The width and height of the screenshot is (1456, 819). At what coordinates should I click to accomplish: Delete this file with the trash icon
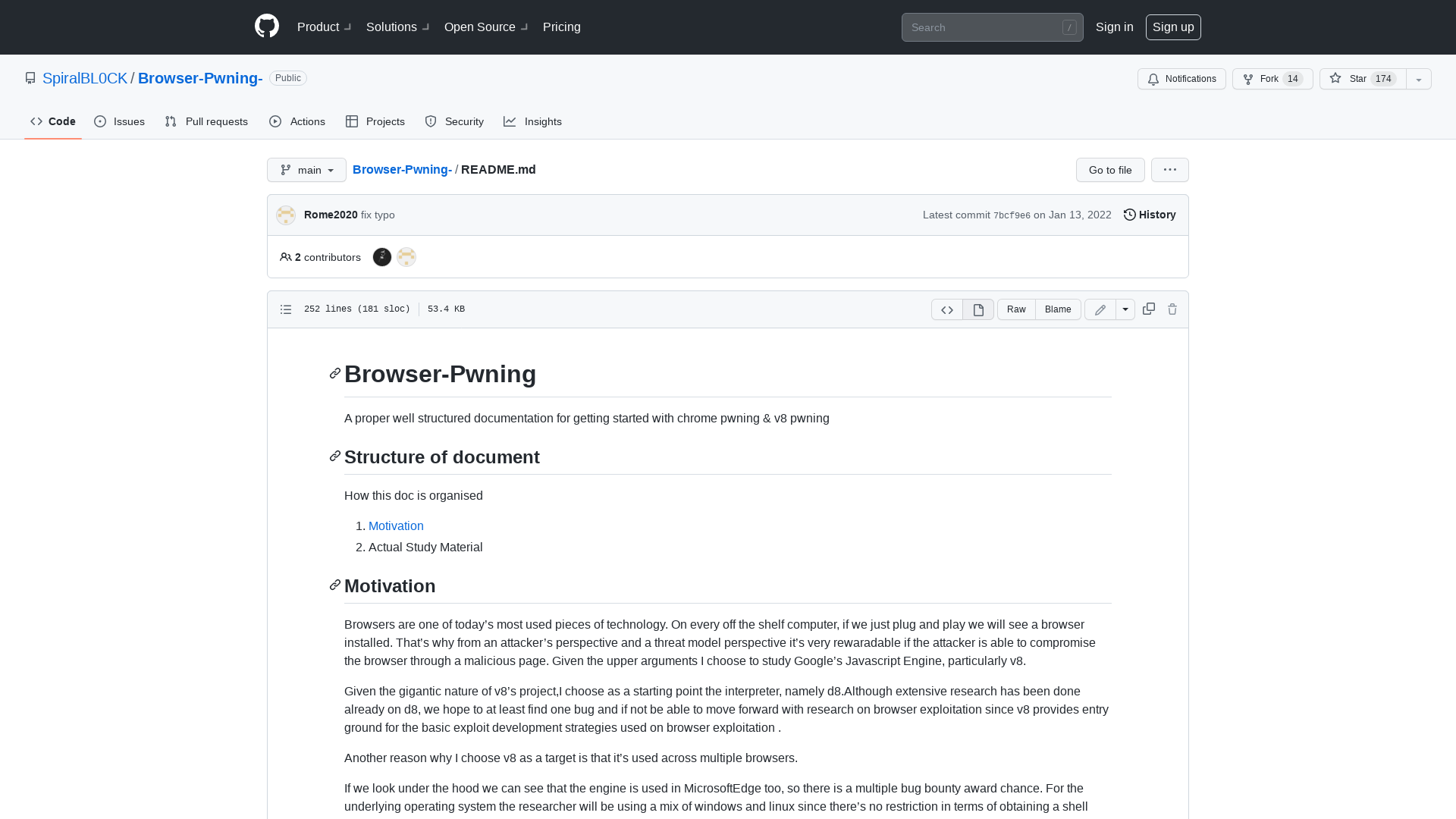[x=1172, y=309]
